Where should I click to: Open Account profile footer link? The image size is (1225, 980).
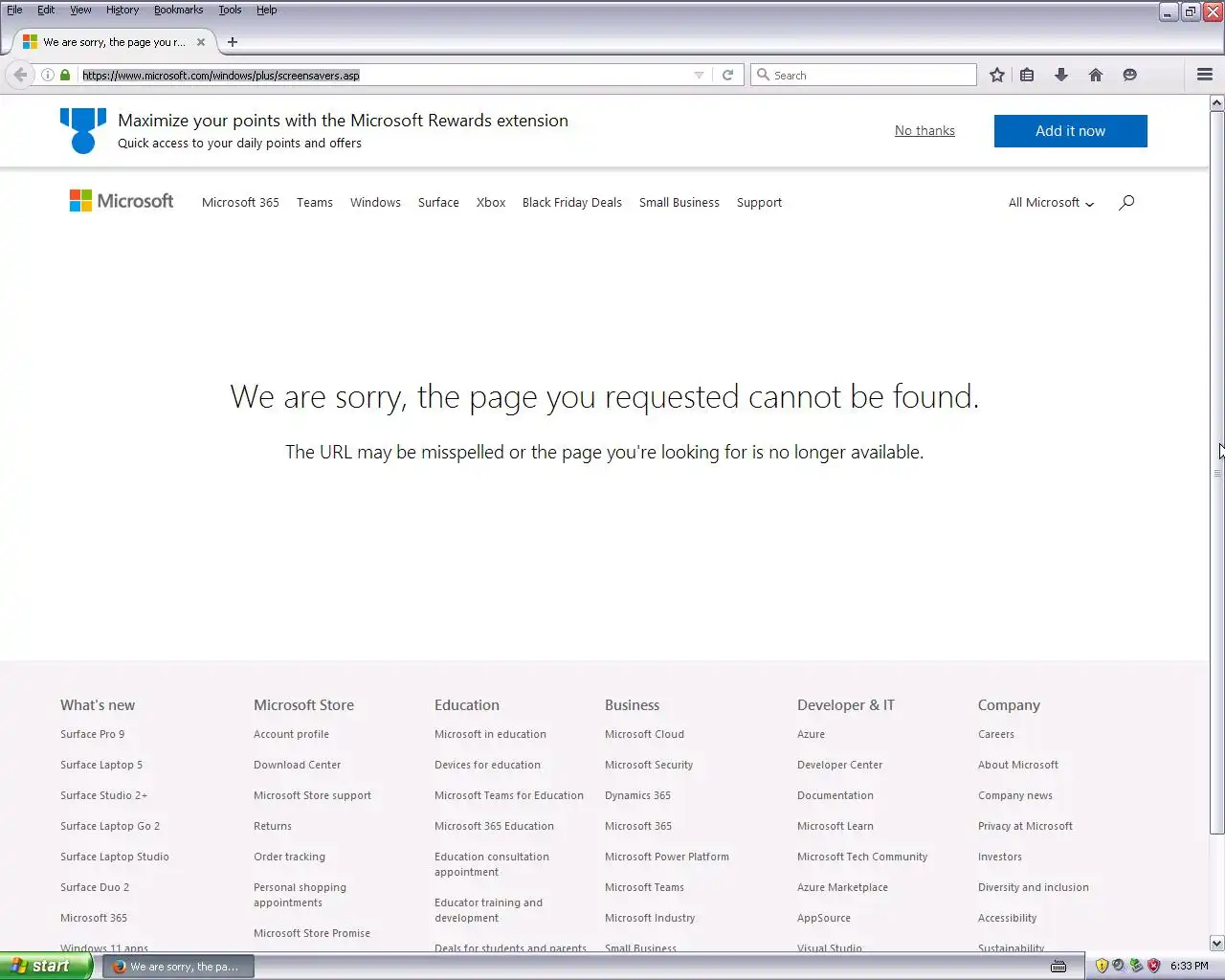(x=291, y=734)
